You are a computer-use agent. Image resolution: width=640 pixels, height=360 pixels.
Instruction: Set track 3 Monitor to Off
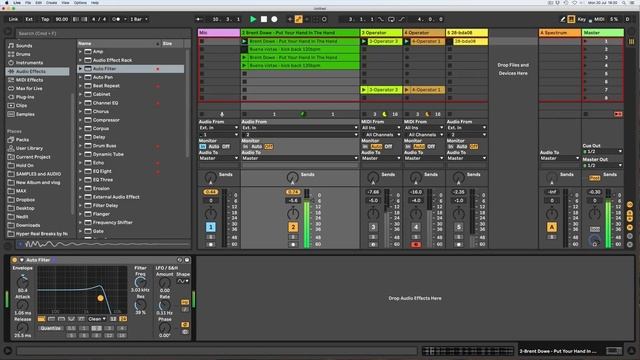388,147
